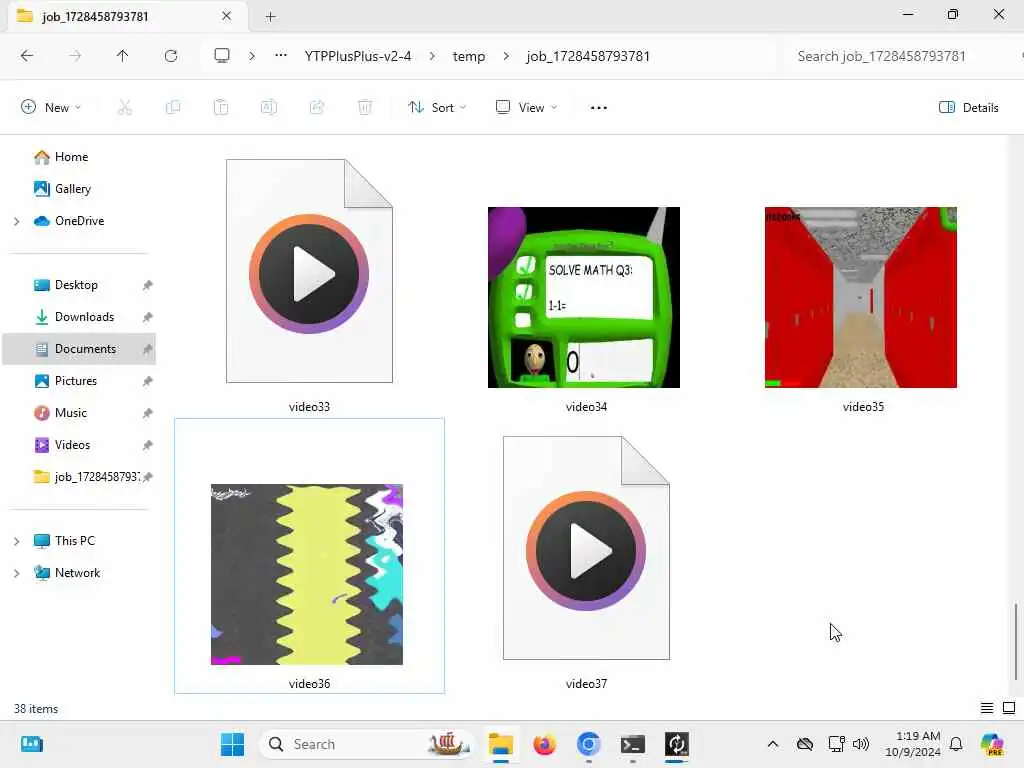
Task: Expand the This PC tree node
Action: (x=17, y=541)
